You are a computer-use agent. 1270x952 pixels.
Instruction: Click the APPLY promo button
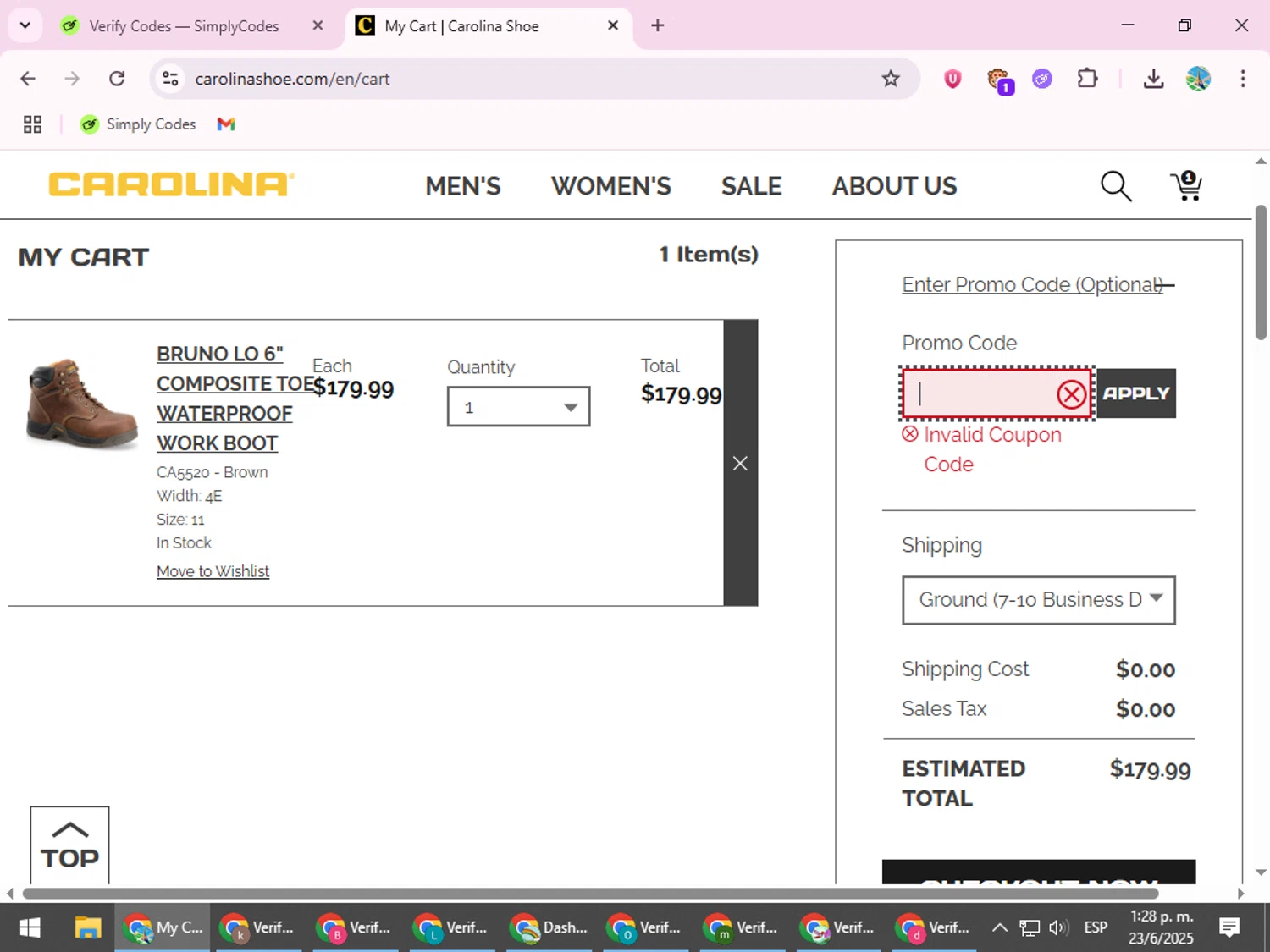pyautogui.click(x=1136, y=393)
